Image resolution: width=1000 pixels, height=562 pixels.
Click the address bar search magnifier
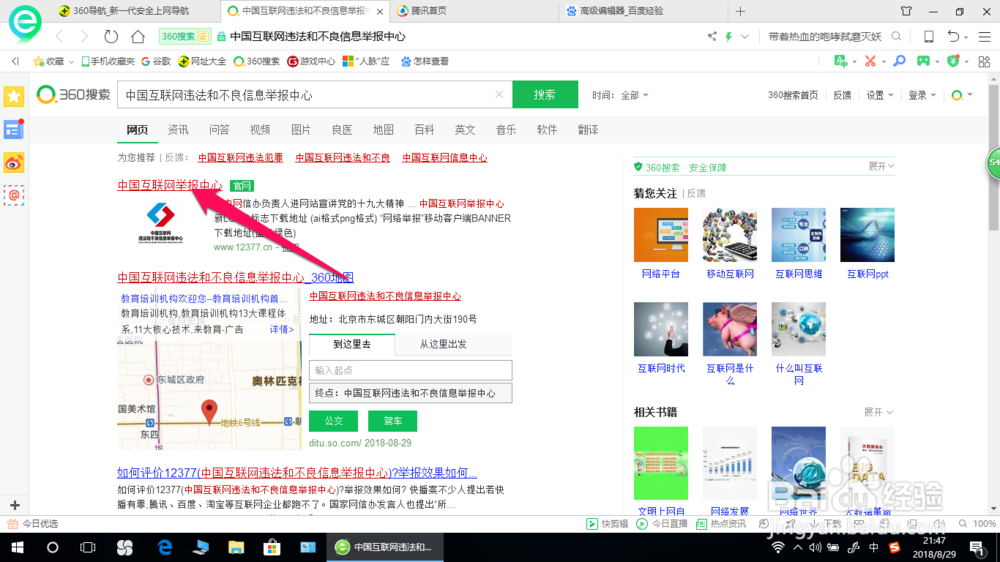(x=897, y=36)
